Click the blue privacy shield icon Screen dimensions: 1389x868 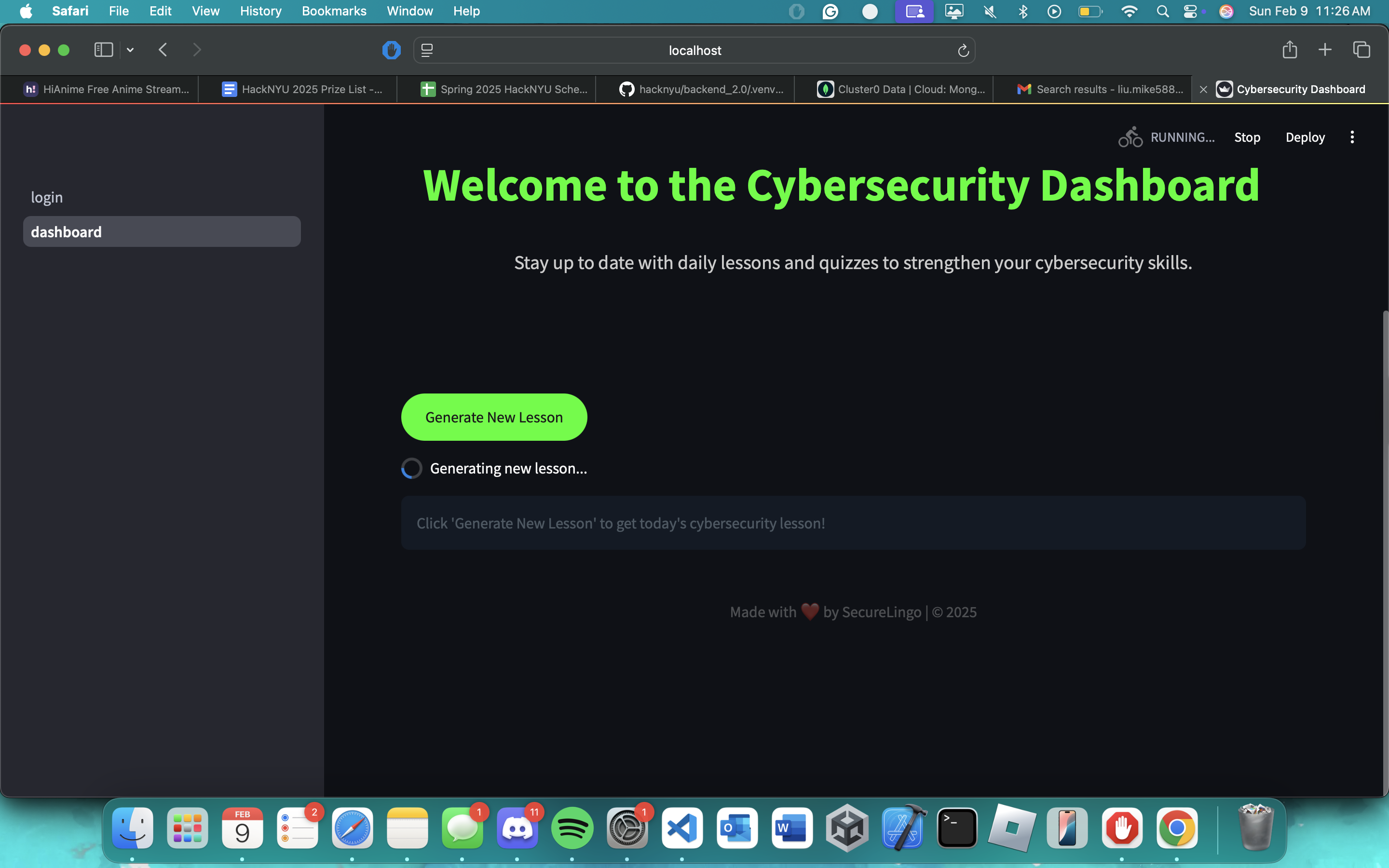click(x=392, y=51)
